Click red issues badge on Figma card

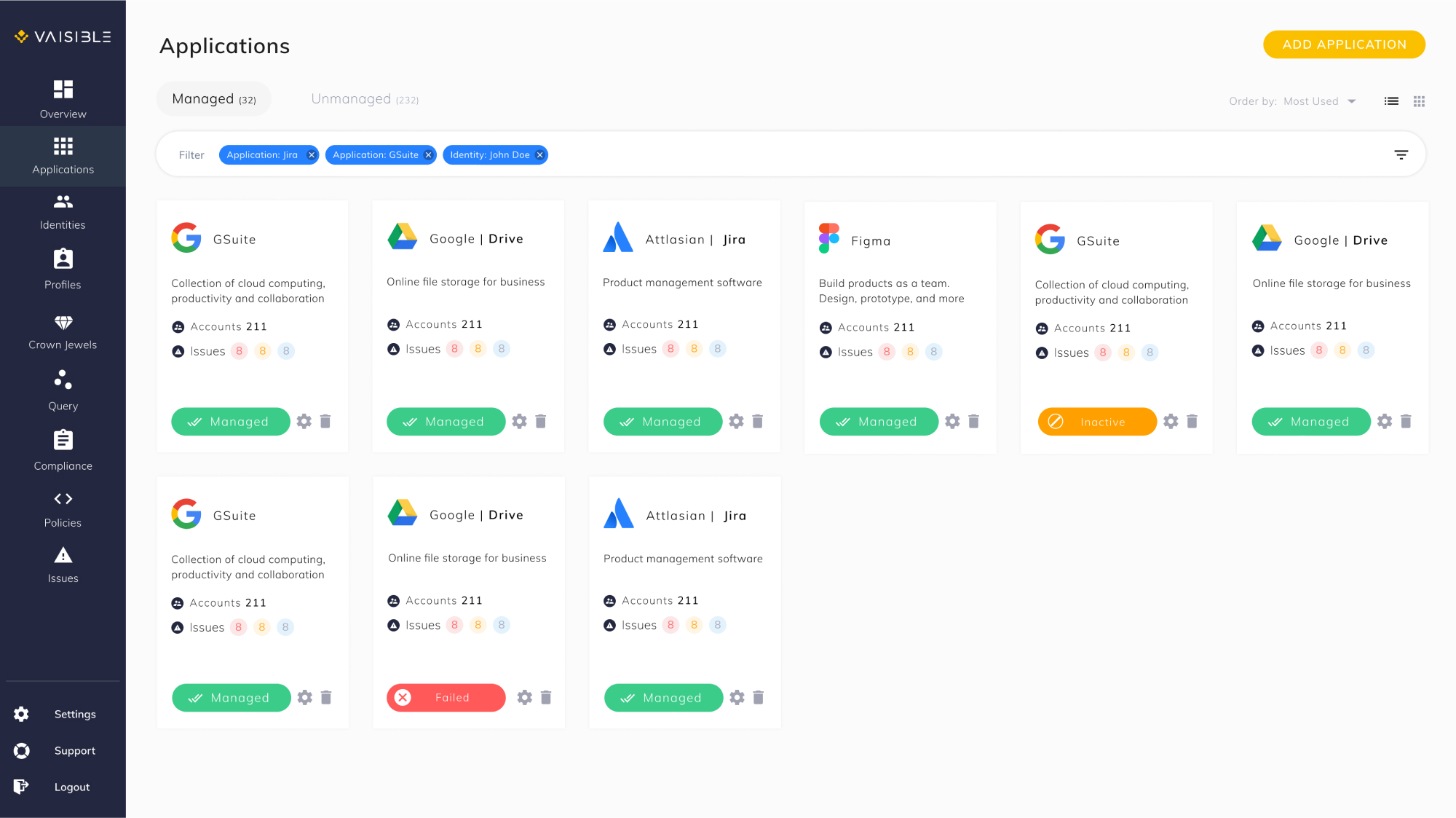click(x=886, y=352)
